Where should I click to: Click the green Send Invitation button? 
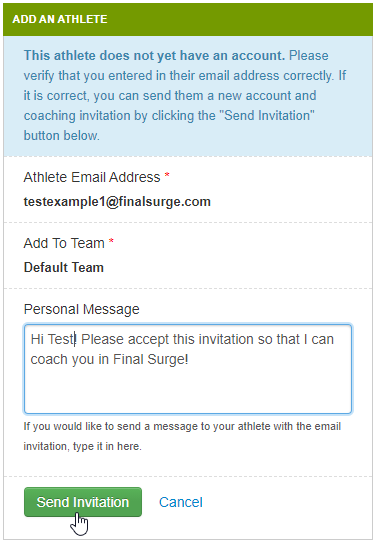click(83, 502)
